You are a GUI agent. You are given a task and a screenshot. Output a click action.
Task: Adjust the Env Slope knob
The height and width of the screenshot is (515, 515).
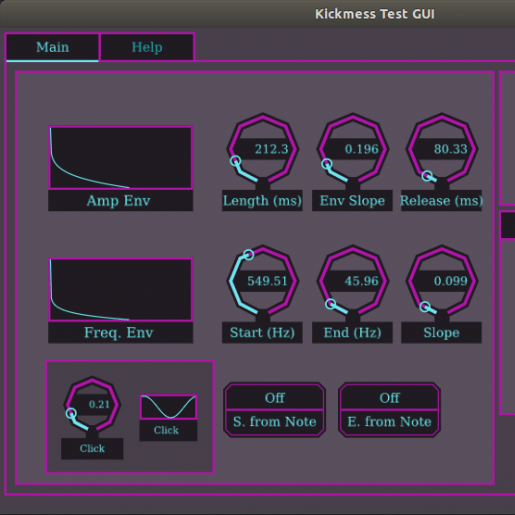353,149
